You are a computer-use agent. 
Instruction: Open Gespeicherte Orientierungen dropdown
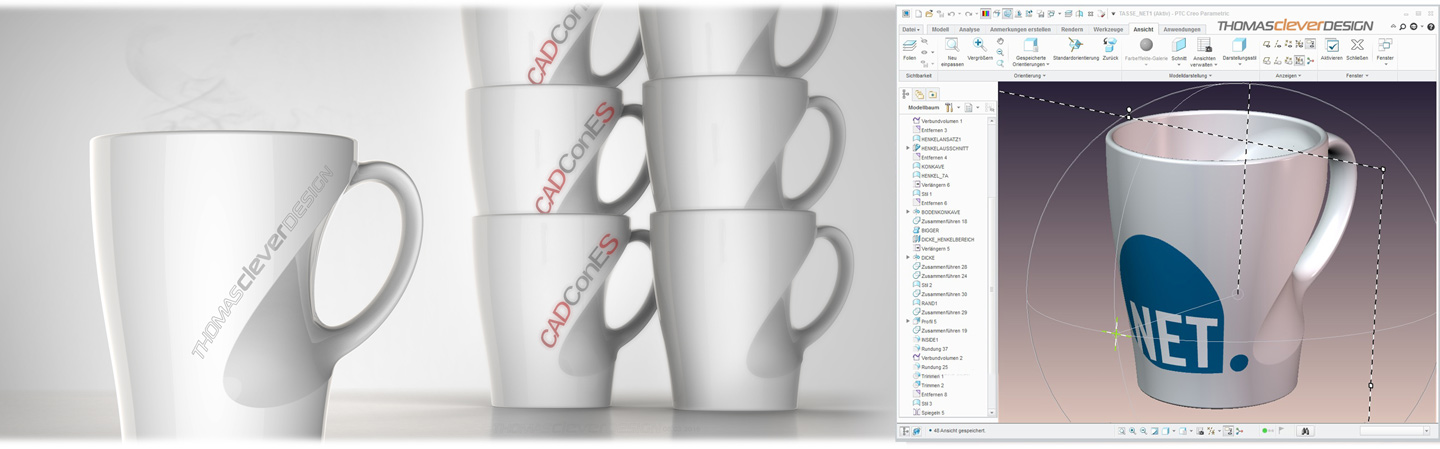pyautogui.click(x=1029, y=60)
